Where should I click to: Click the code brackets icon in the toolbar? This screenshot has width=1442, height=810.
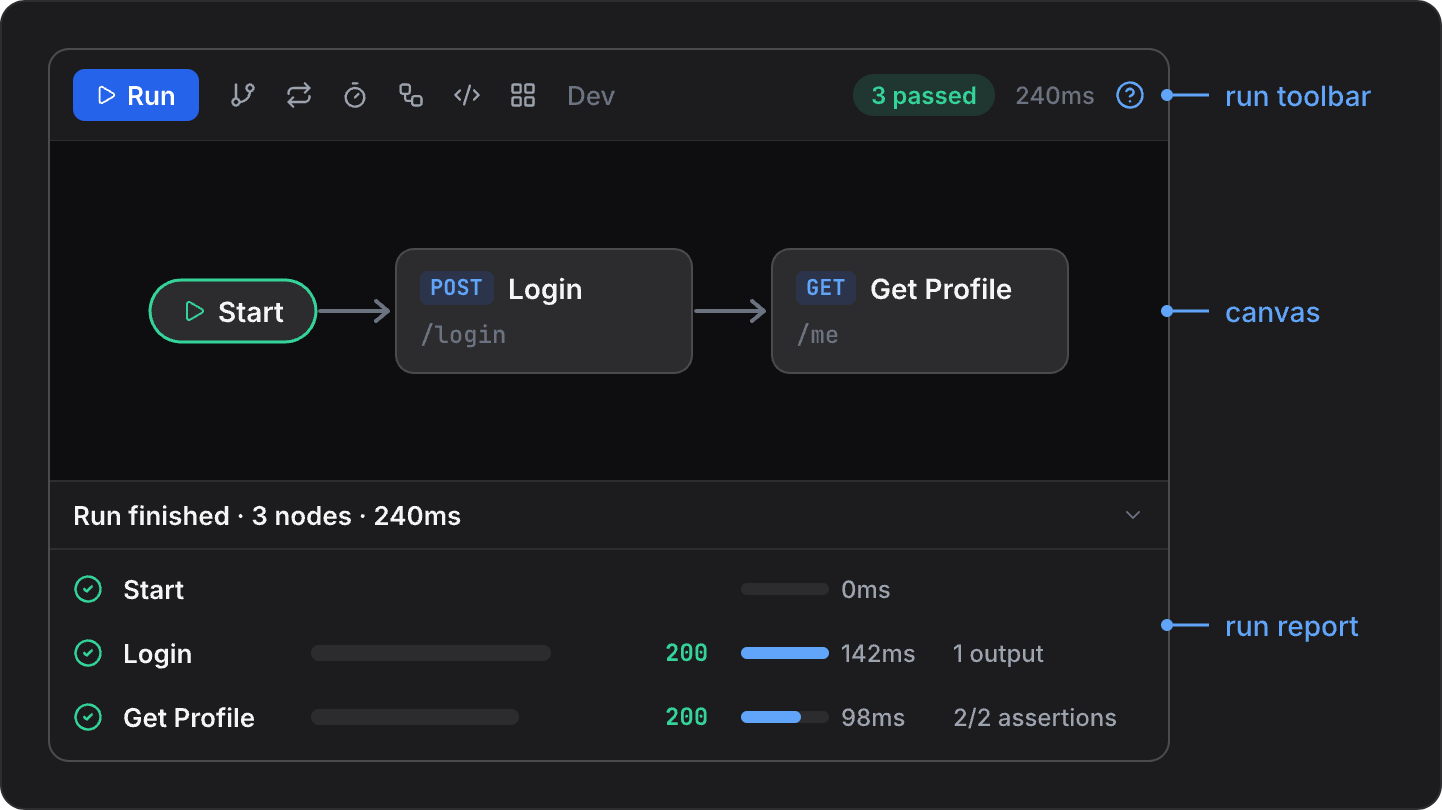(x=467, y=95)
